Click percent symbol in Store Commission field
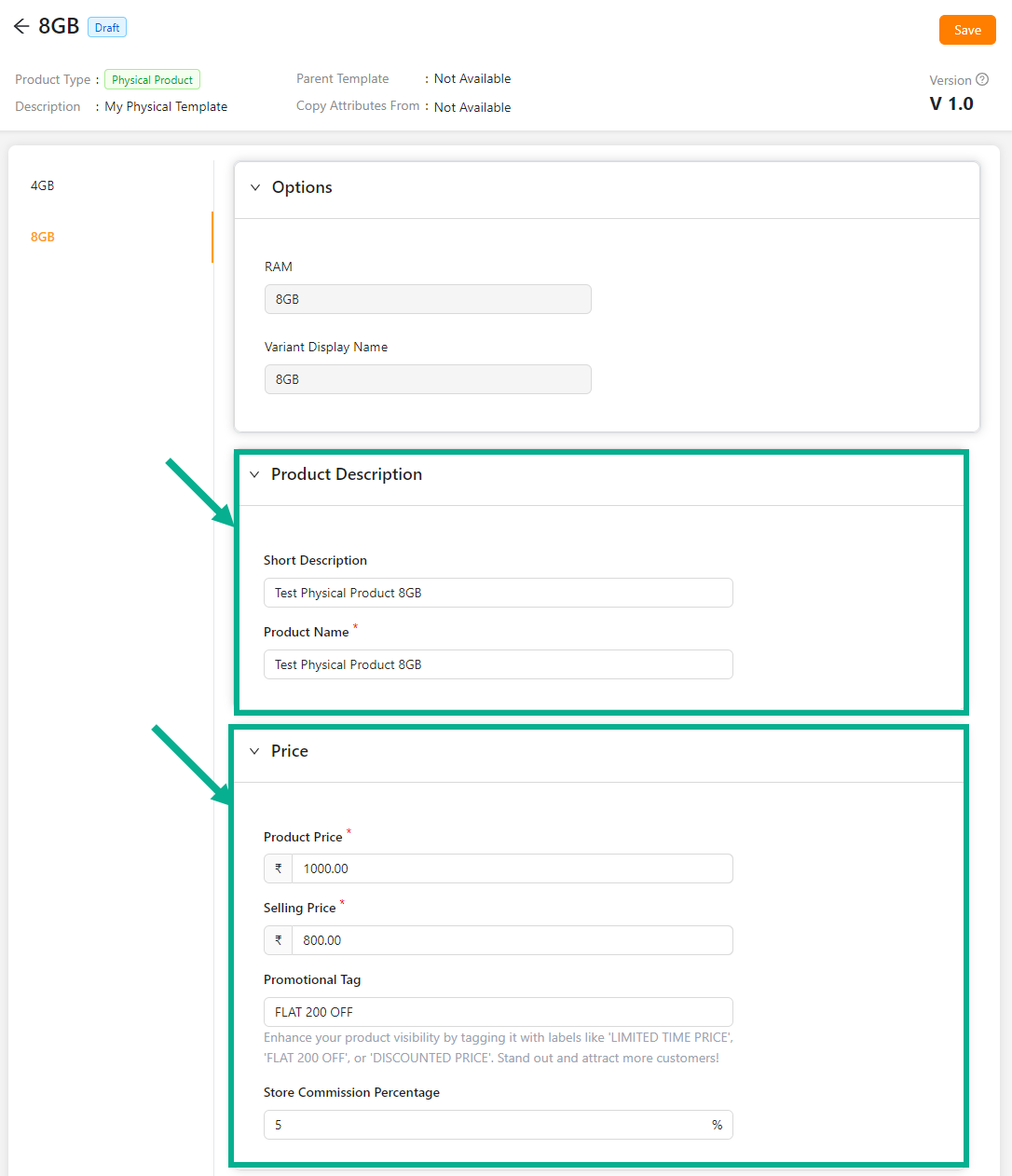The image size is (1012, 1176). tap(717, 1125)
